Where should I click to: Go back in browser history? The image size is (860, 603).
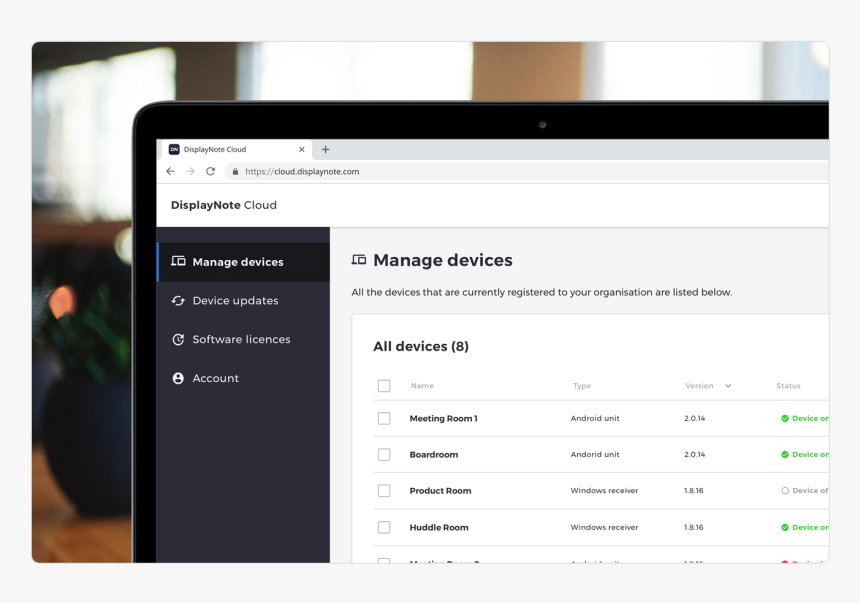click(x=171, y=171)
